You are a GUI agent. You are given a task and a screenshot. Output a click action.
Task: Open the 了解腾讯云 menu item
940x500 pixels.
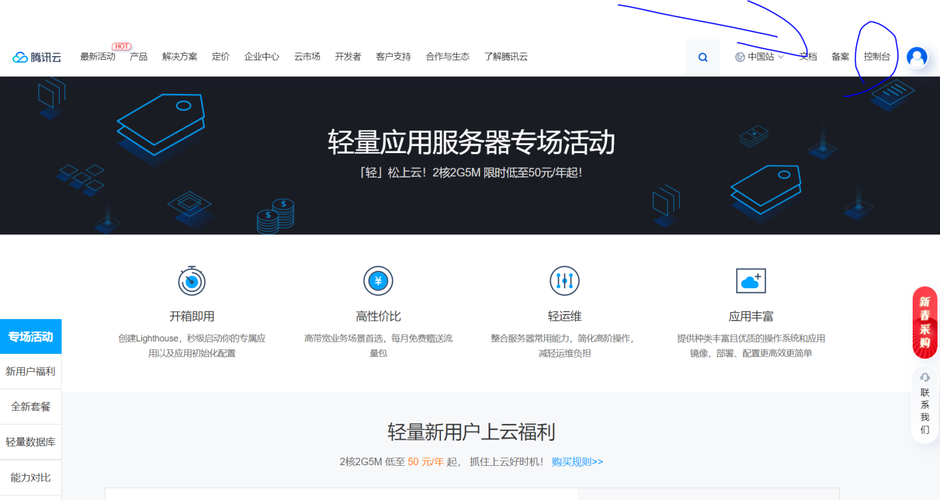506,56
